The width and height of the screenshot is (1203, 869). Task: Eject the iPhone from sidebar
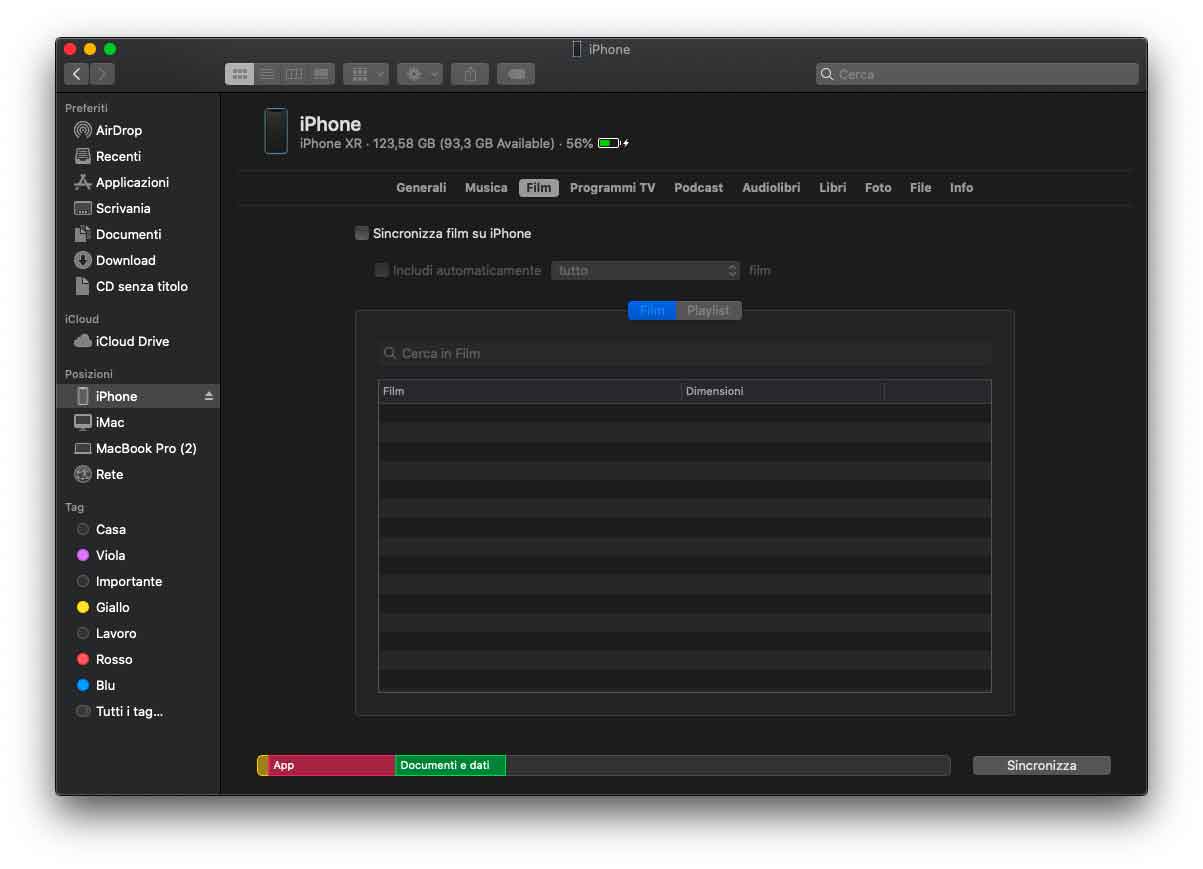(209, 396)
